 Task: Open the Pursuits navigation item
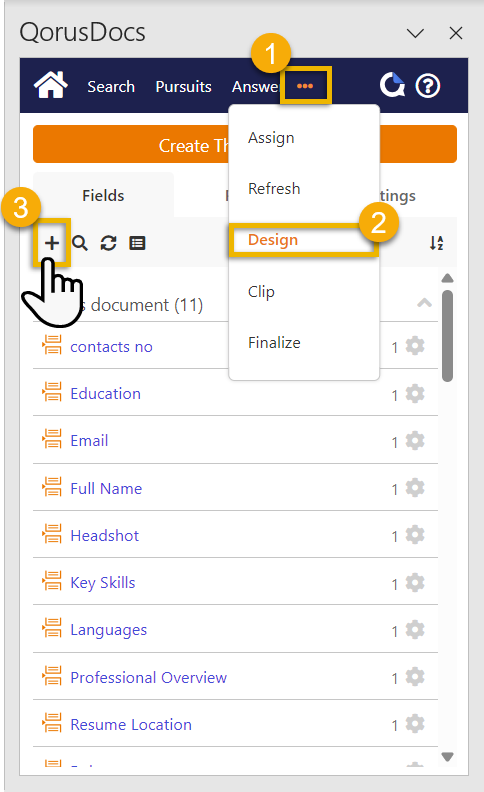pos(183,86)
